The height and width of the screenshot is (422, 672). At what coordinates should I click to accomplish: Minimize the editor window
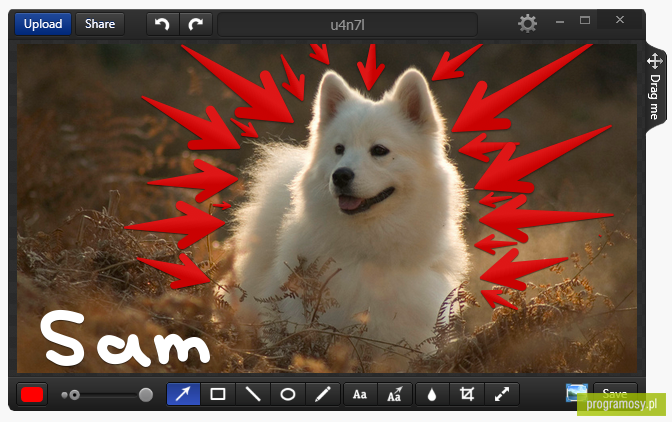[x=560, y=21]
